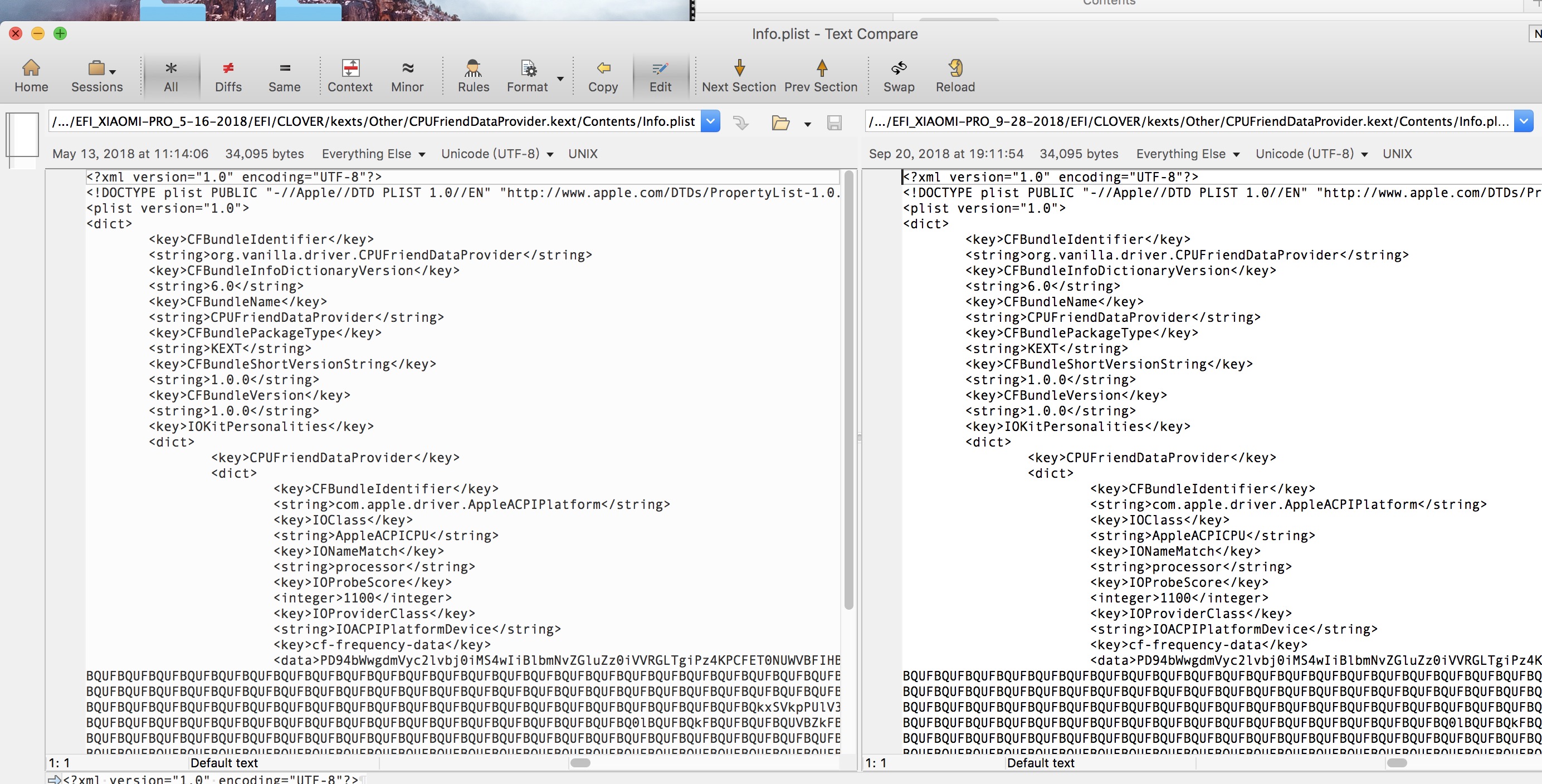Click the left pane vertical scrollbar
The width and height of the screenshot is (1542, 784).
(849, 390)
